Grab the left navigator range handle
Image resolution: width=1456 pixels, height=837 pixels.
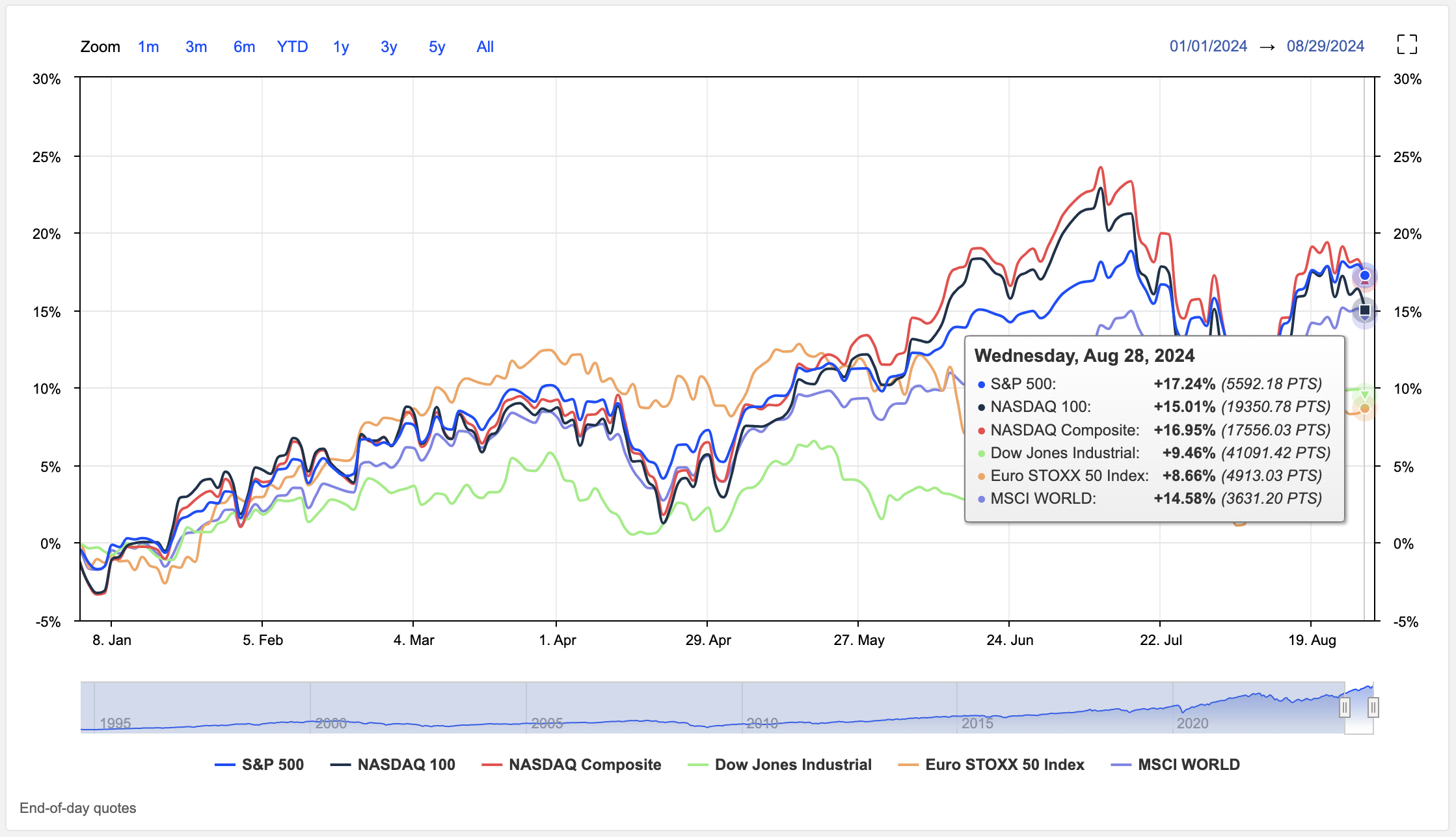point(1345,707)
